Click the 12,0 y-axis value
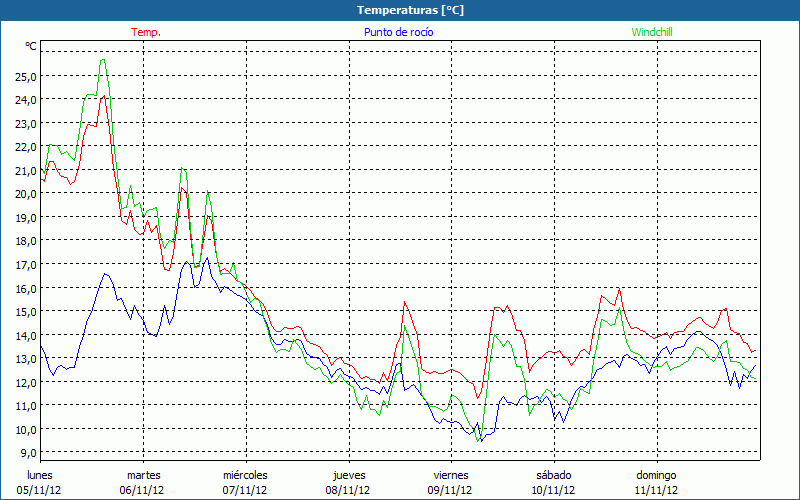Viewport: 800px width, 500px height. [24, 382]
